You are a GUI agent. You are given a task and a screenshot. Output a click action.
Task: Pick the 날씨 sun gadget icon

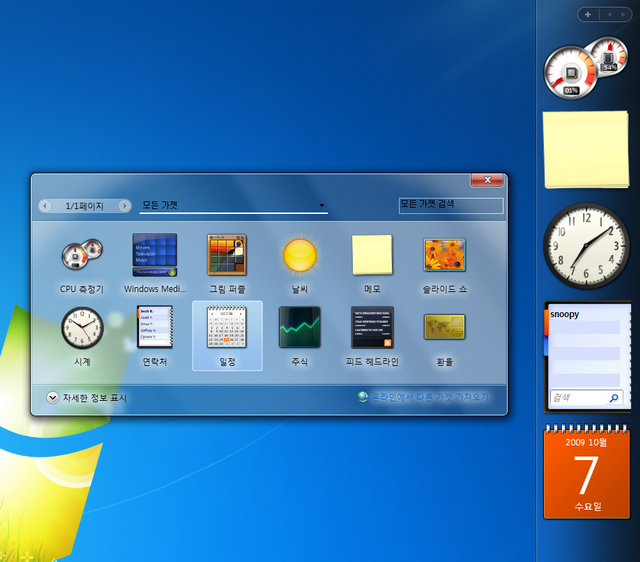(x=300, y=255)
